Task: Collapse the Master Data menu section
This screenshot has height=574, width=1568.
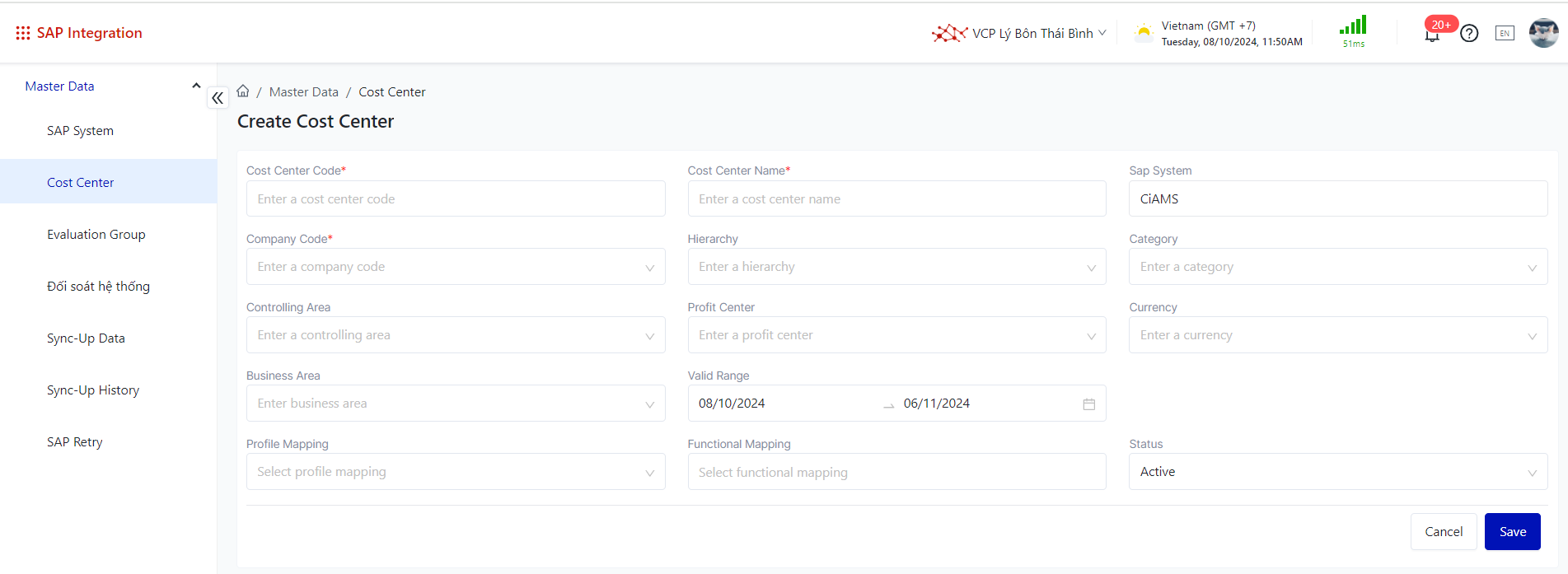Action: click(196, 86)
